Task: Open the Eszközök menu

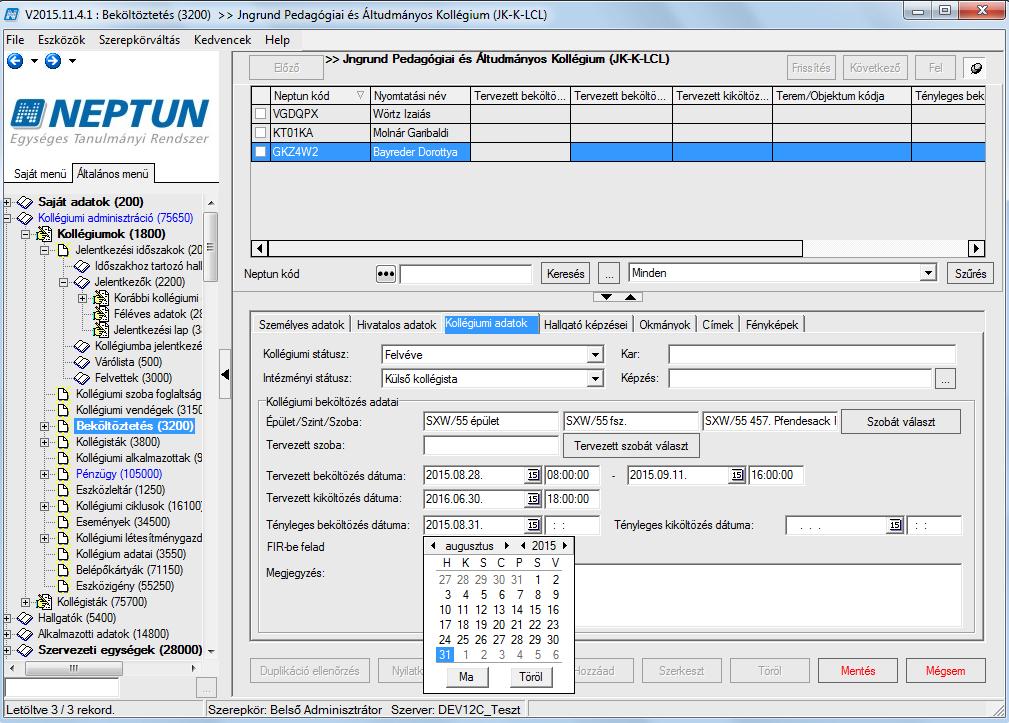Action: pyautogui.click(x=61, y=40)
